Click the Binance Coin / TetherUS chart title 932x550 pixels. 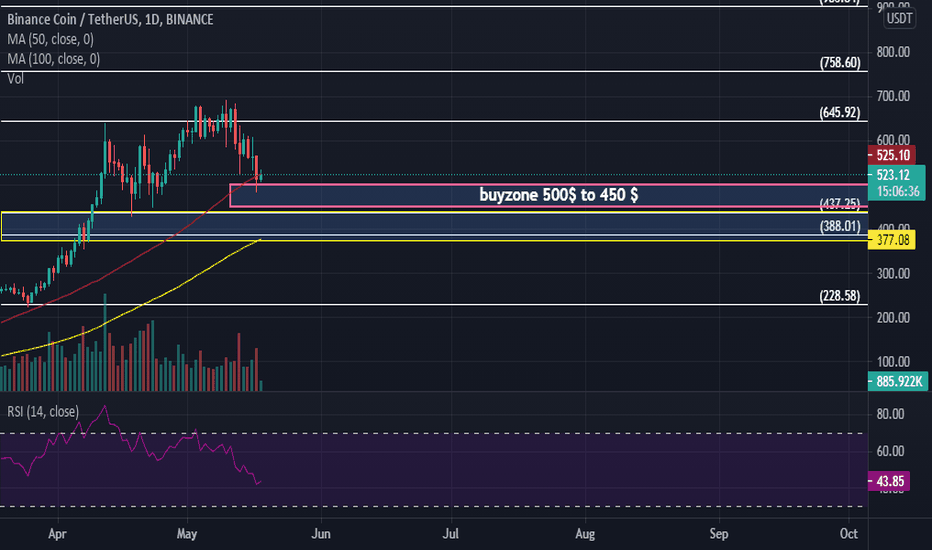click(110, 20)
